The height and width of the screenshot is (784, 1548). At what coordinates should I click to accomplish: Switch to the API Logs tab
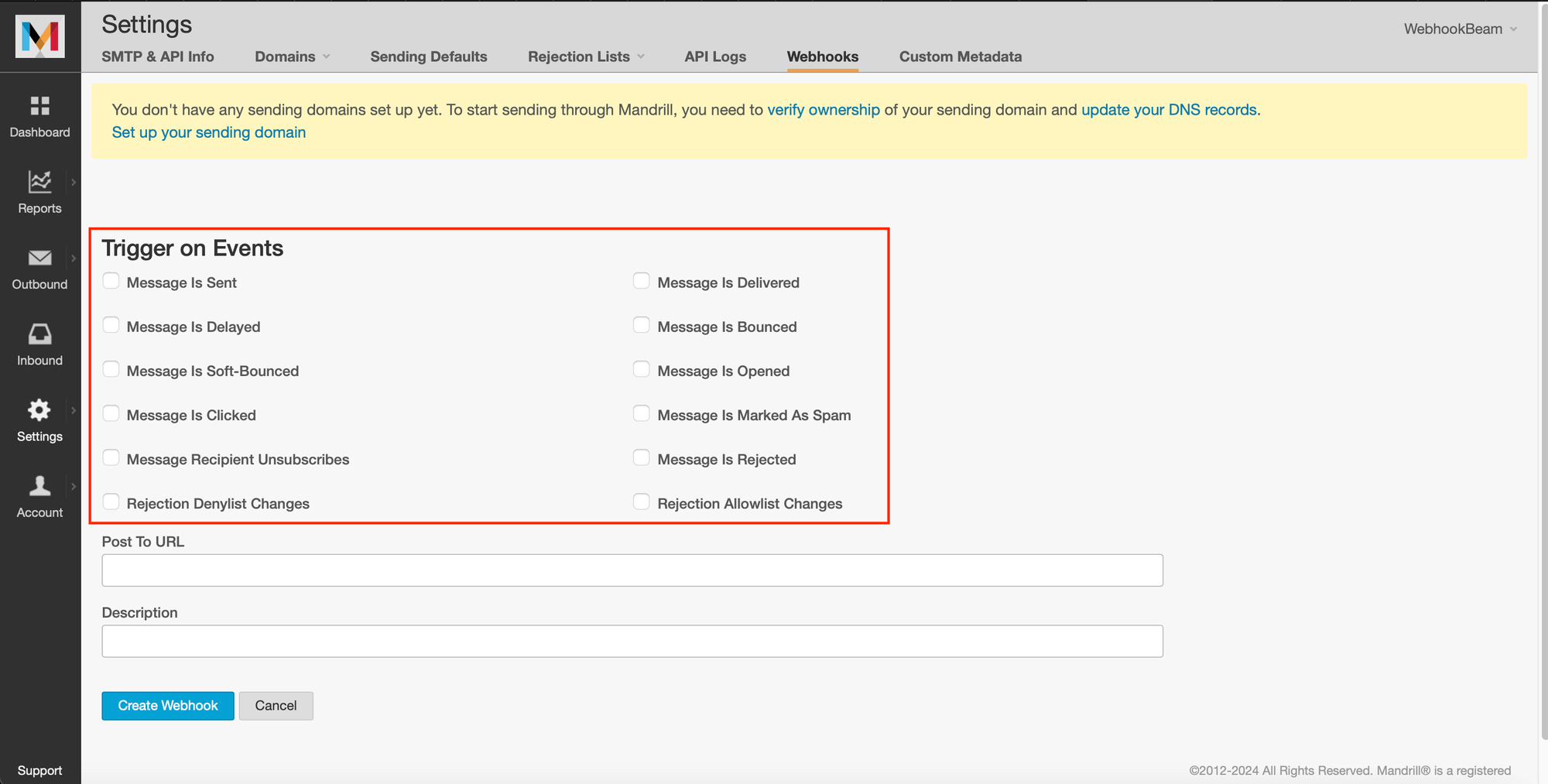[714, 56]
